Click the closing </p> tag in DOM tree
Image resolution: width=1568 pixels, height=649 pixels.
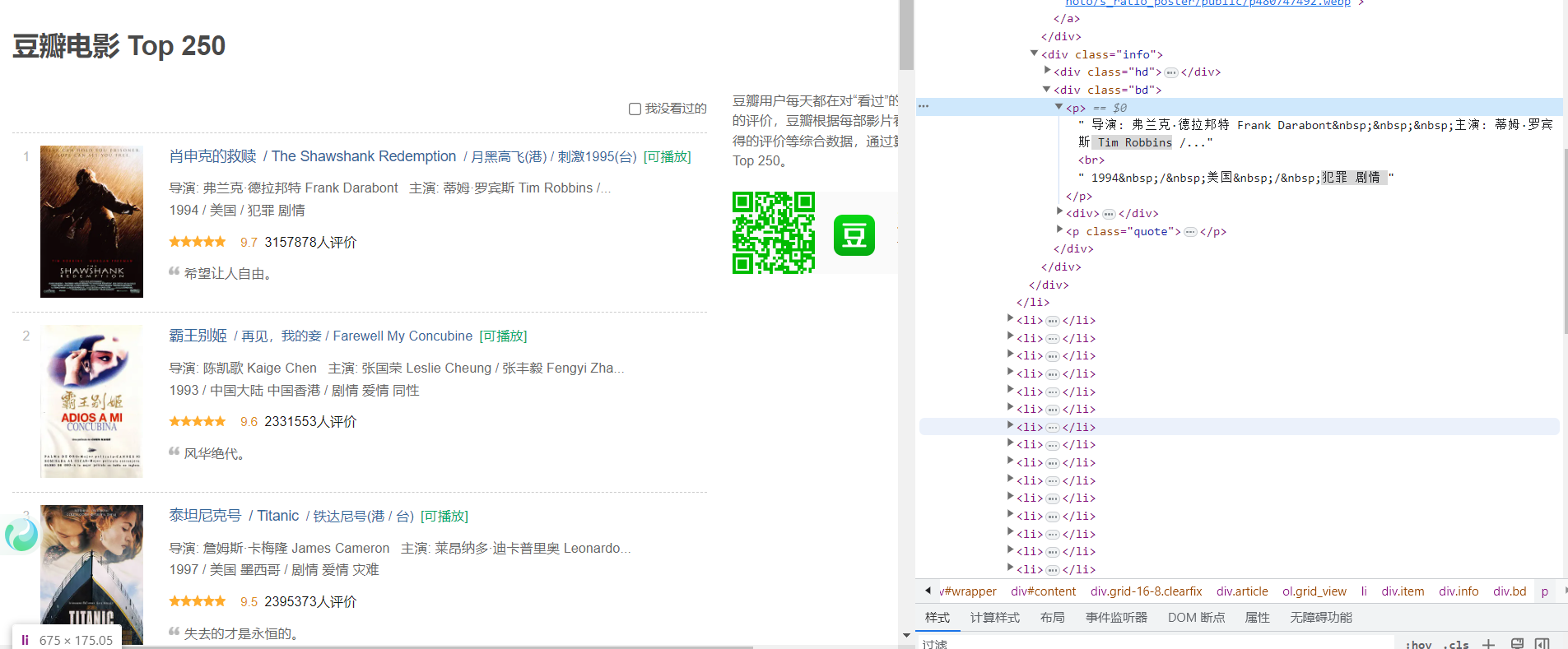coord(1079,197)
